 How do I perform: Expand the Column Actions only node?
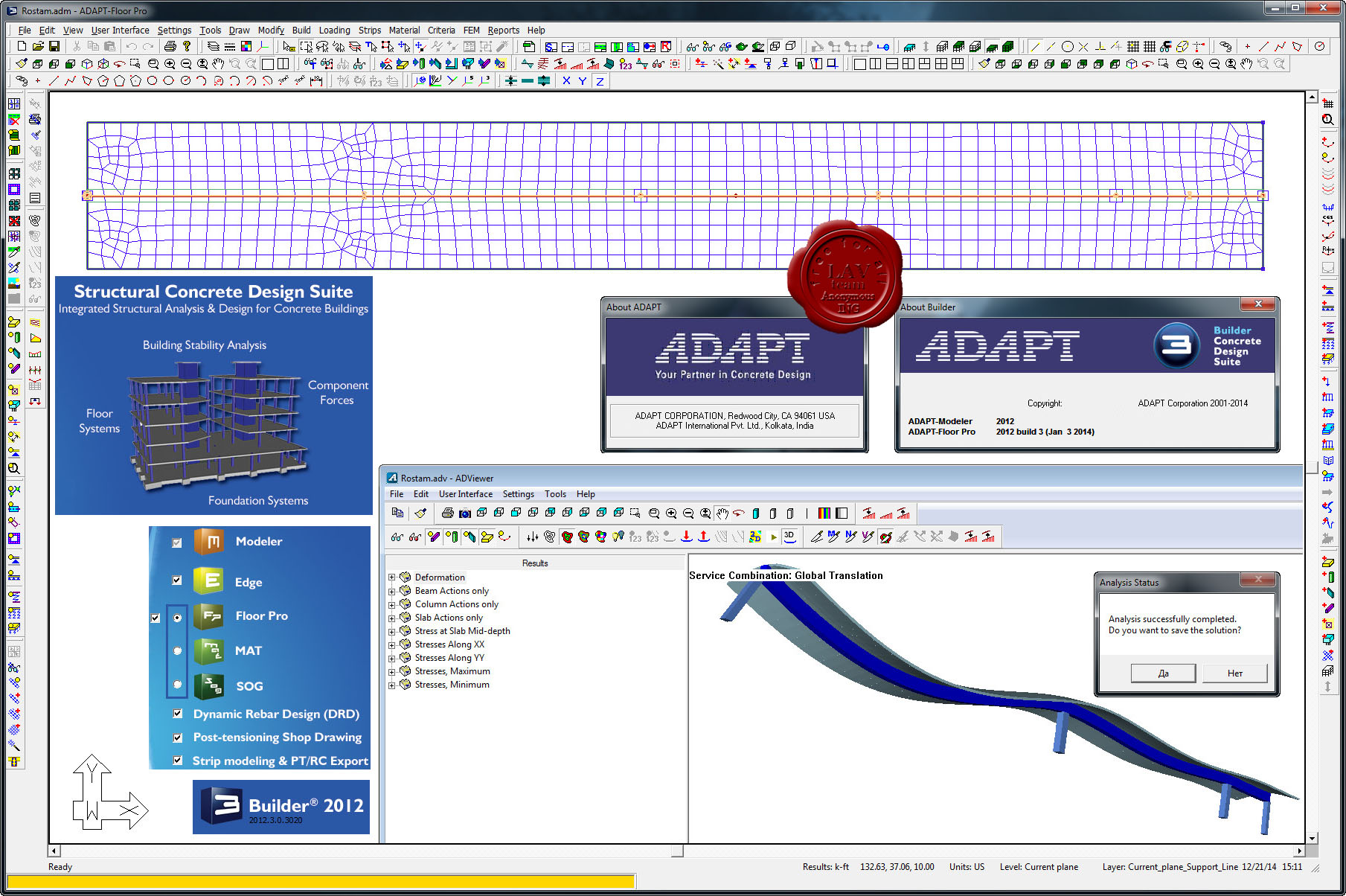(391, 605)
